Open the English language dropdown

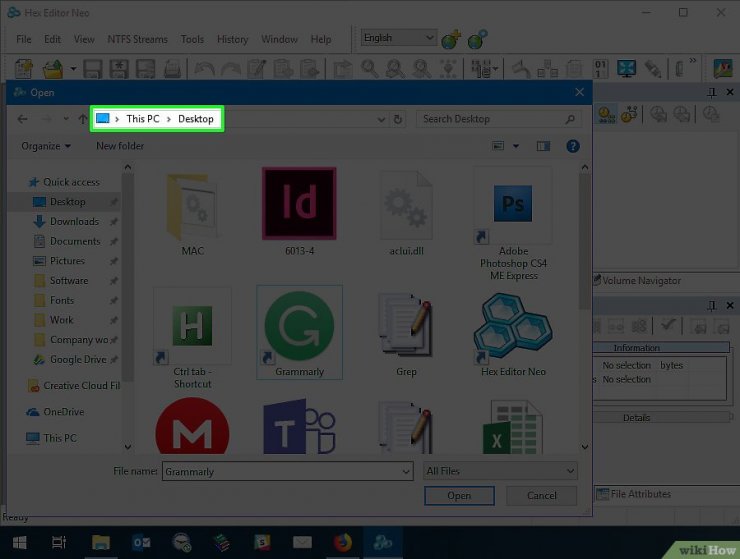tap(399, 38)
